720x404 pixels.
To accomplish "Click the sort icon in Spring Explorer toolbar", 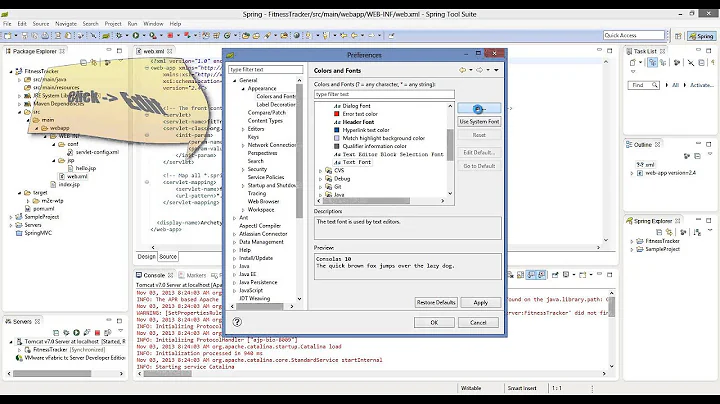I will tap(698, 232).
